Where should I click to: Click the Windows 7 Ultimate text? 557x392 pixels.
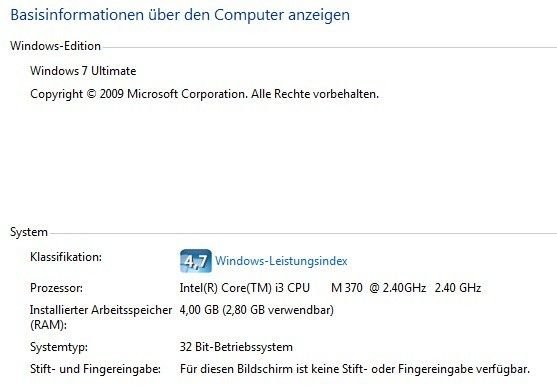(83, 71)
